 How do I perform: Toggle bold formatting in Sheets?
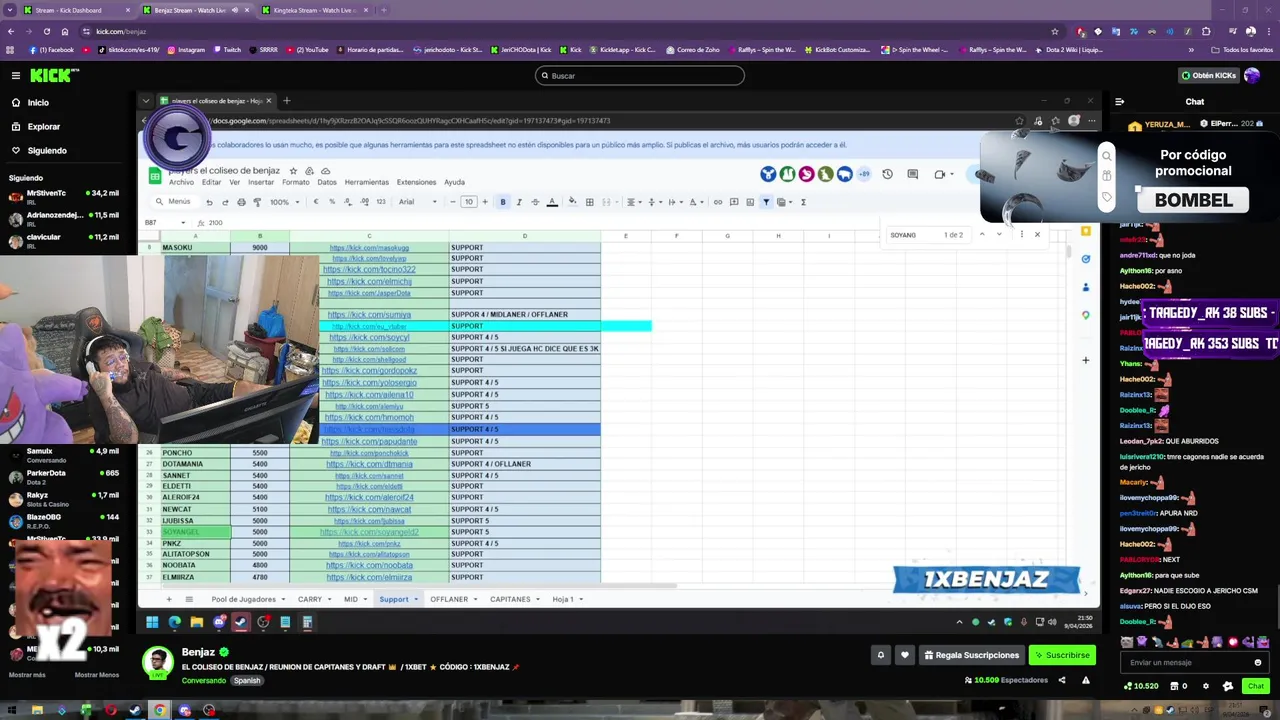pos(503,202)
